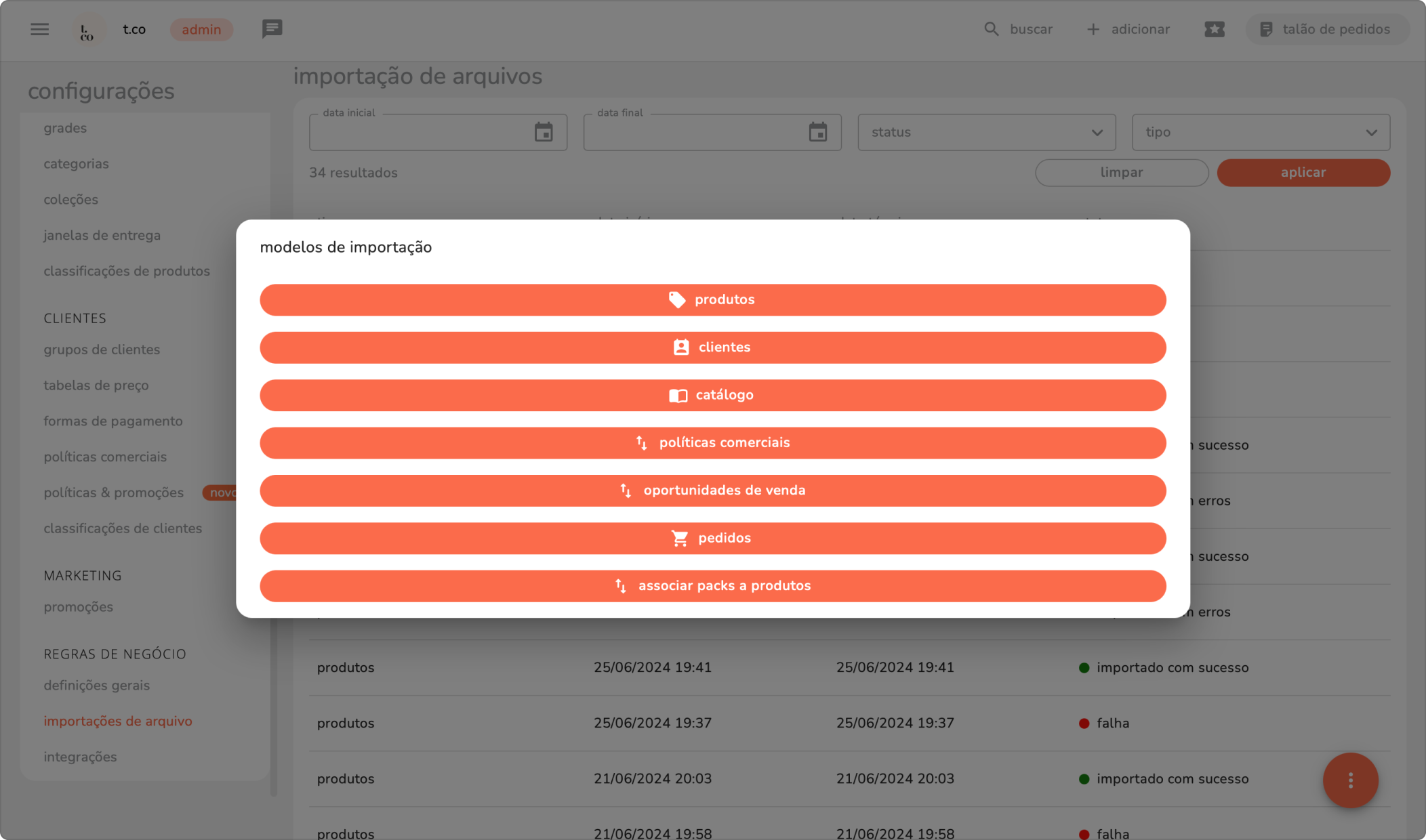Viewport: 1426px width, 840px height.
Task: Pick the pedidos import template
Action: coord(712,538)
